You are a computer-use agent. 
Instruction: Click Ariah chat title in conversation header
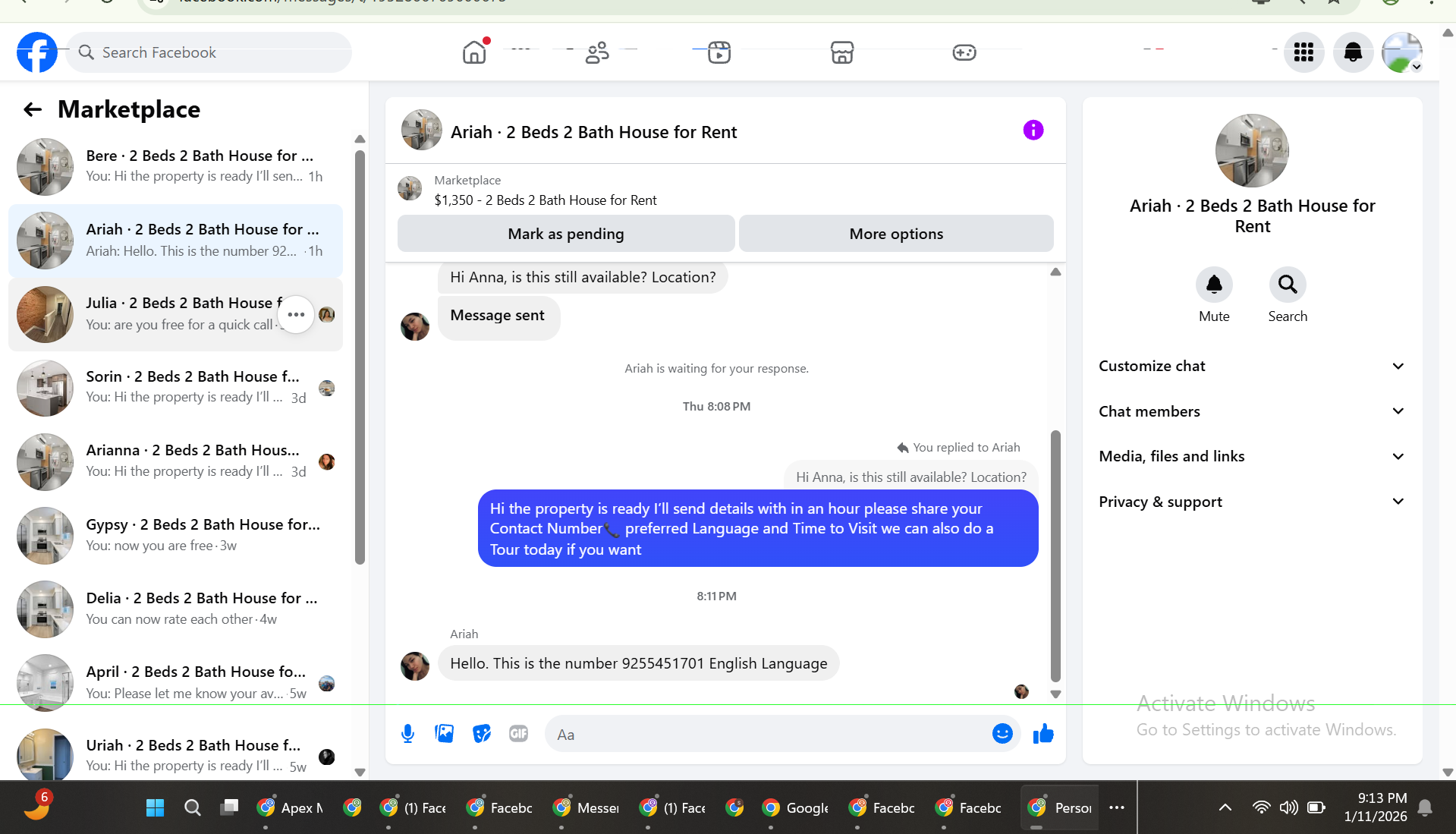[x=593, y=132]
